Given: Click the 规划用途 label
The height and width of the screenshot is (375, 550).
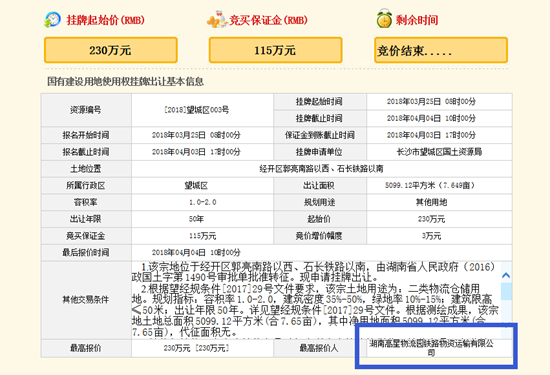Looking at the screenshot, I should 319,202.
